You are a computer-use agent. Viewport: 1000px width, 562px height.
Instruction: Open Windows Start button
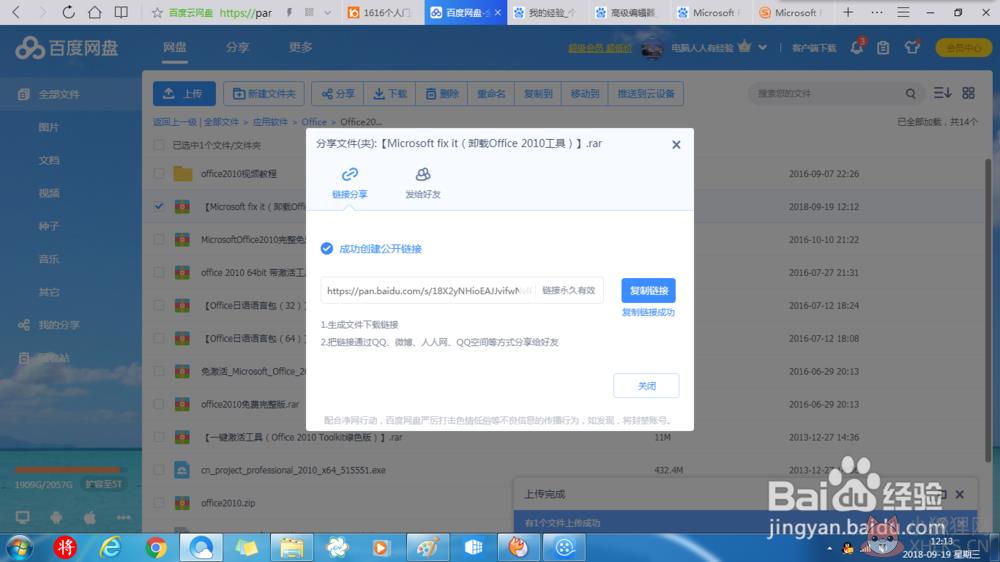click(20, 547)
